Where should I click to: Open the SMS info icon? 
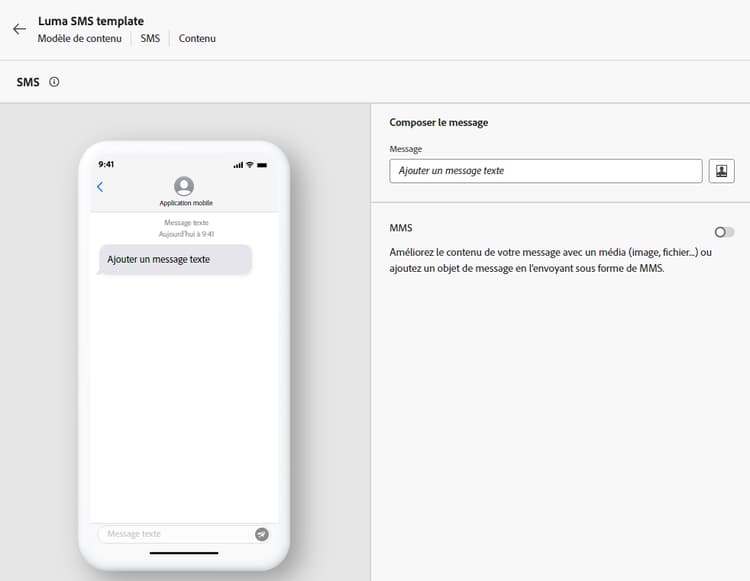[54, 82]
